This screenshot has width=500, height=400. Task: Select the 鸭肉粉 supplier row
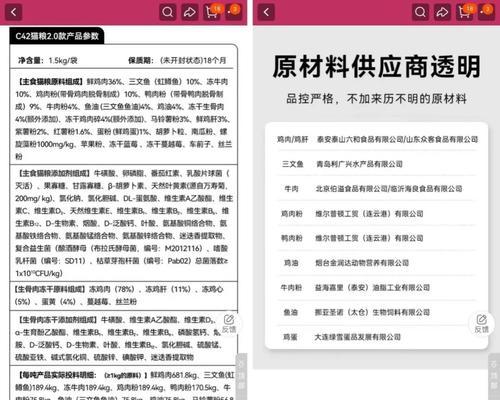[377, 238]
